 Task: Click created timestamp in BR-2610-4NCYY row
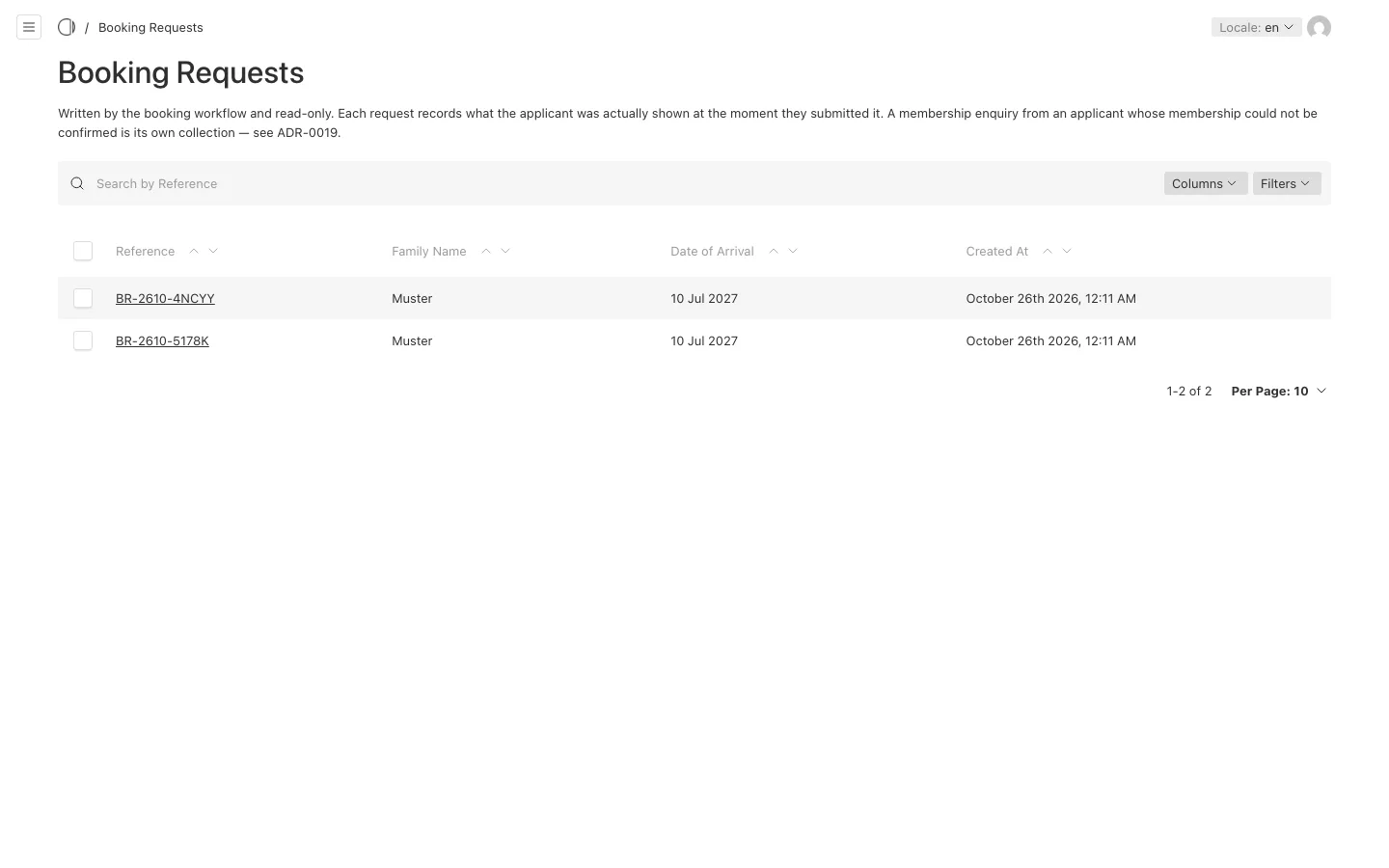(x=1050, y=298)
